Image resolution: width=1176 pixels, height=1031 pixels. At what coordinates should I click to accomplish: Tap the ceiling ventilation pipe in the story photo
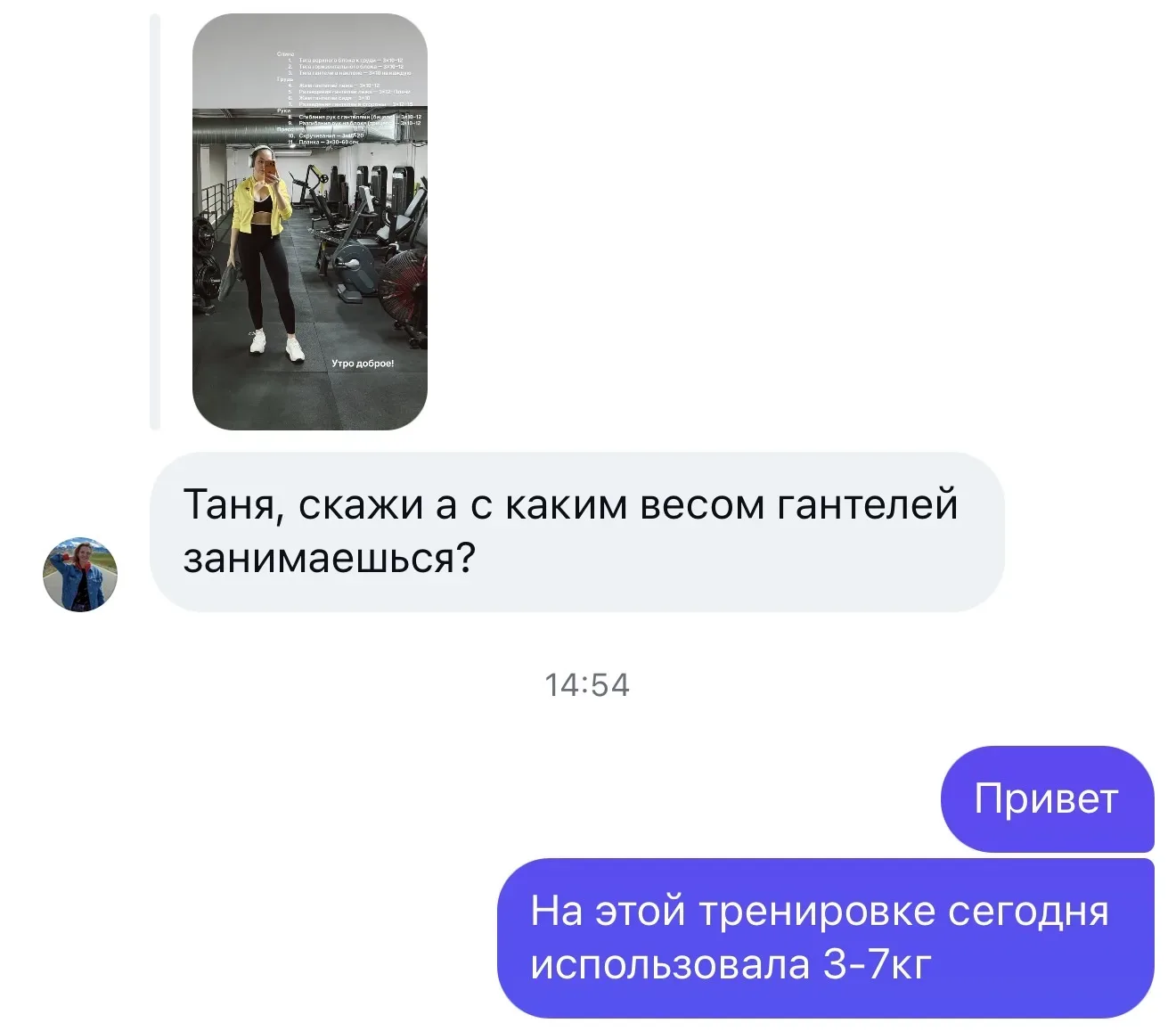point(267,134)
